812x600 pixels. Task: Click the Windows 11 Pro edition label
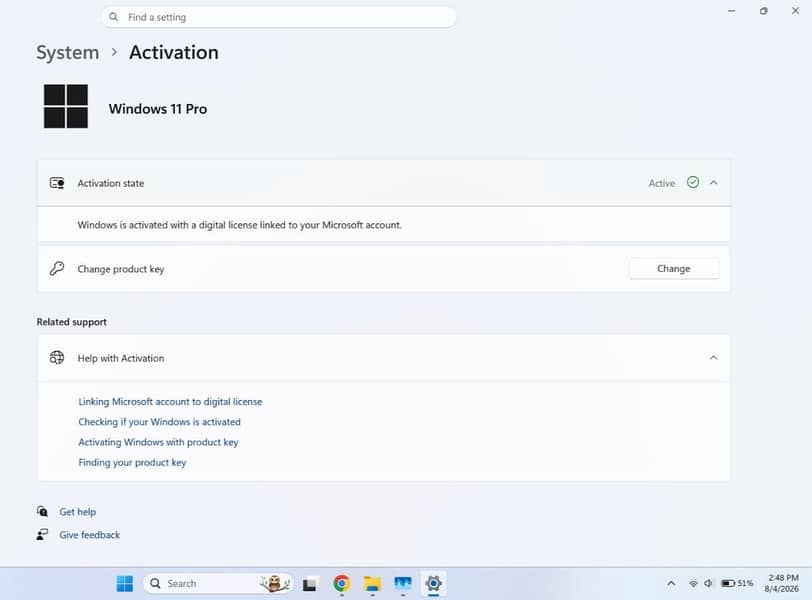tap(158, 109)
